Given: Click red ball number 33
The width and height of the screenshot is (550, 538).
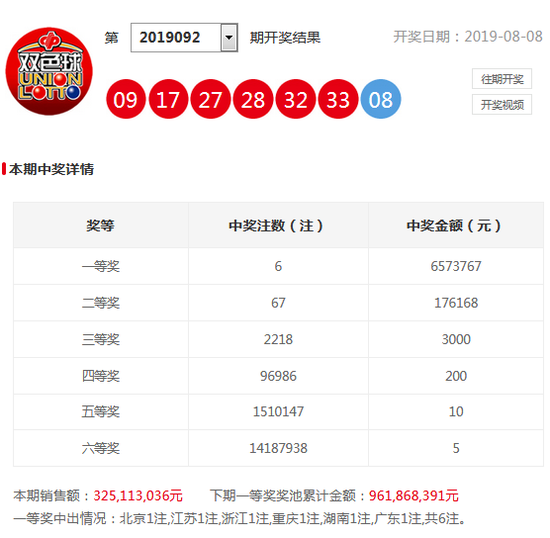Looking at the screenshot, I should 338,99.
